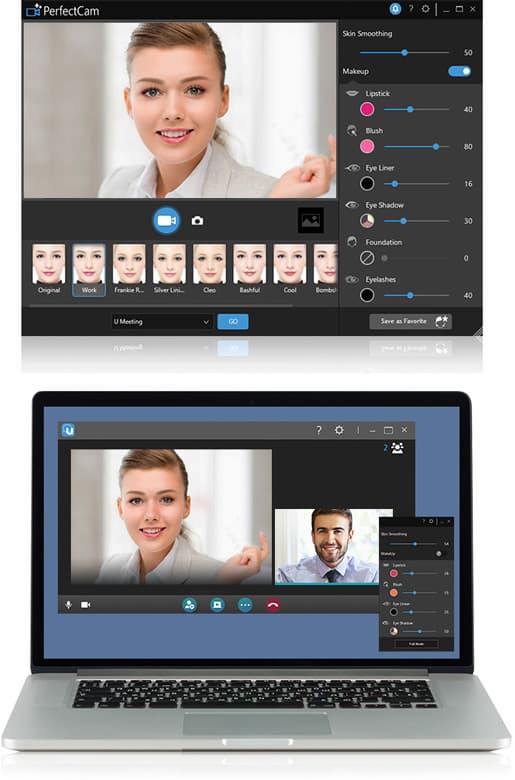Click the Eye Shadow palette swatch

(x=367, y=221)
